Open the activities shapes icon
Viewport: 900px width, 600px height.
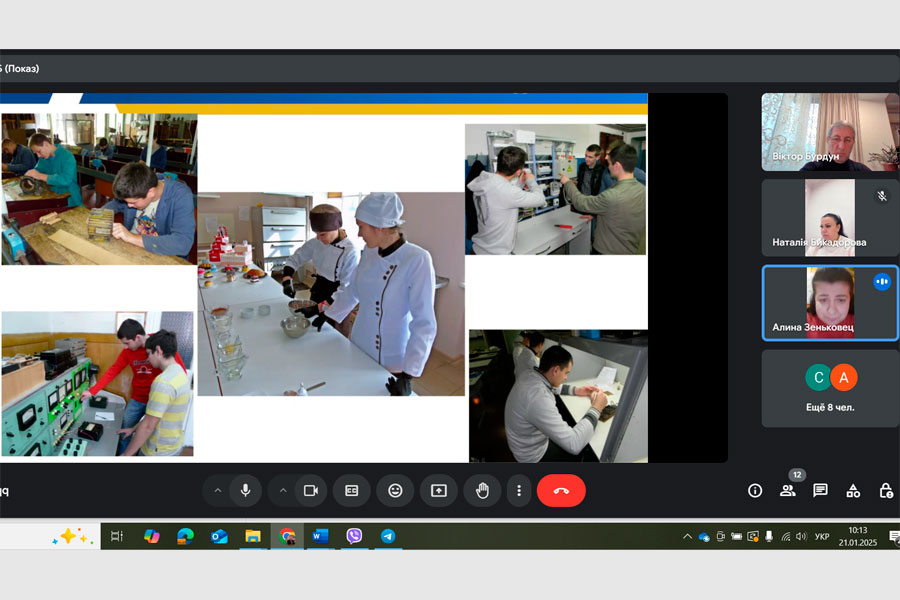tap(853, 491)
